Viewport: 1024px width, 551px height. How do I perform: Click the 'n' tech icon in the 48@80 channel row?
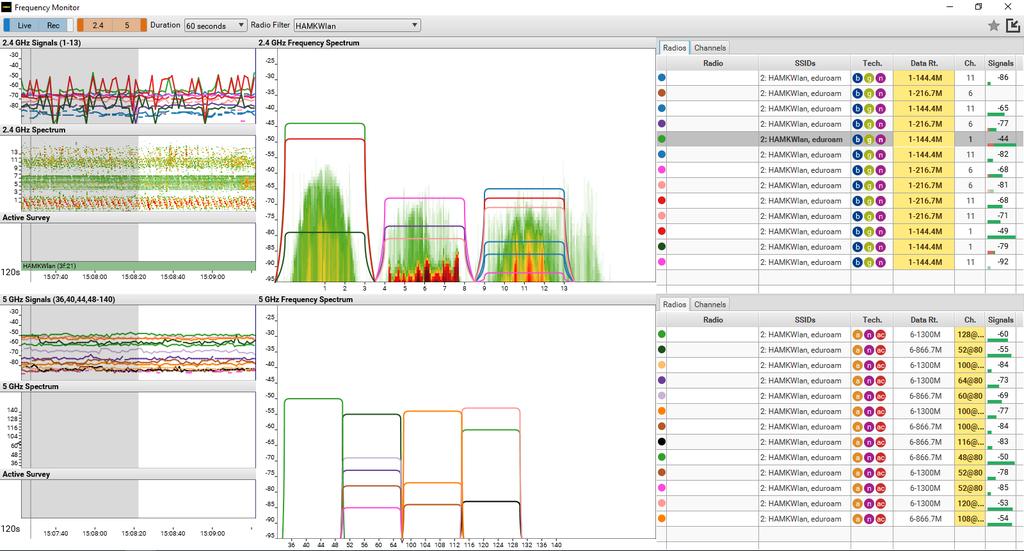[x=869, y=458]
